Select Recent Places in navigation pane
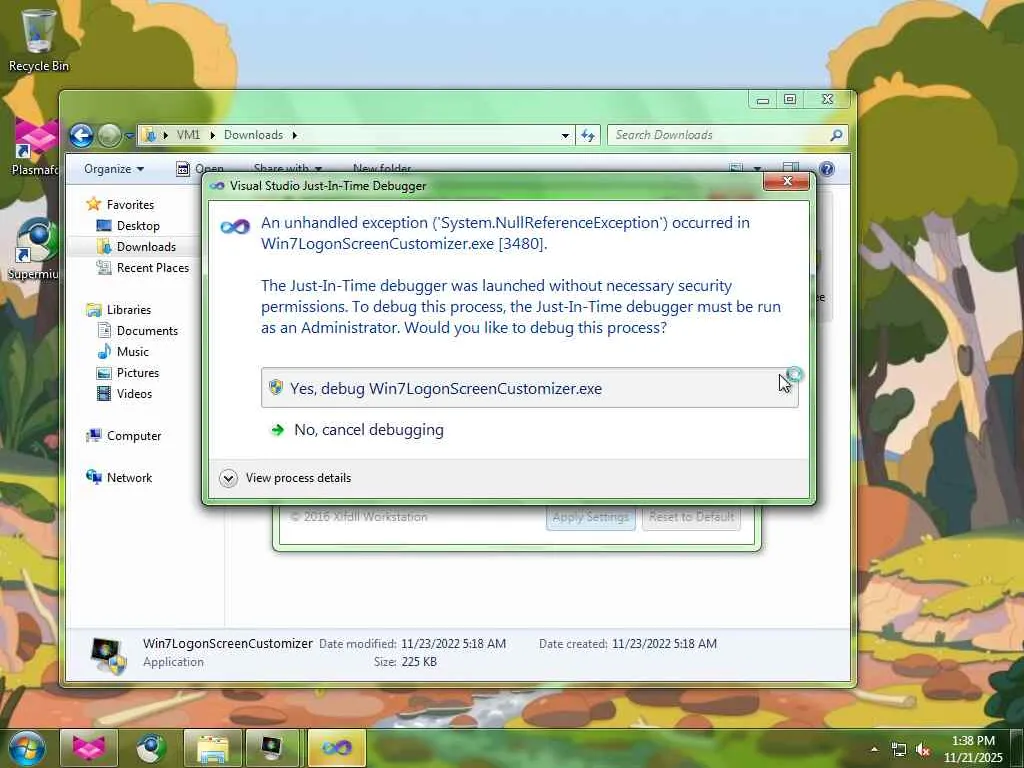The height and width of the screenshot is (768, 1024). pos(153,268)
